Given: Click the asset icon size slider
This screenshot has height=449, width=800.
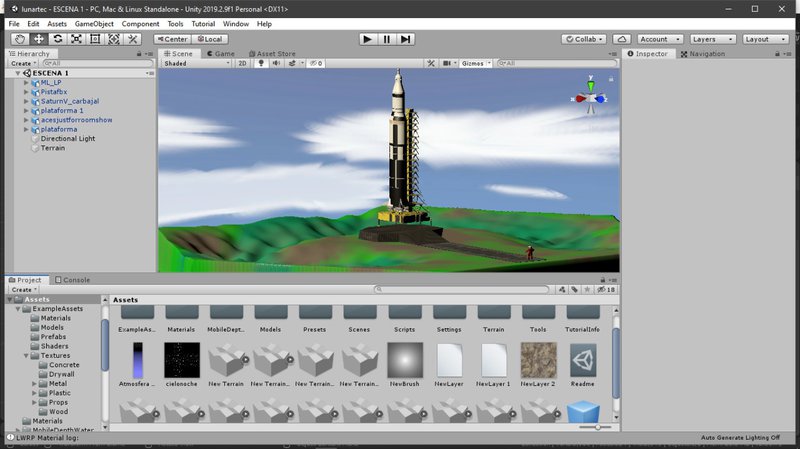Looking at the screenshot, I should click(598, 427).
